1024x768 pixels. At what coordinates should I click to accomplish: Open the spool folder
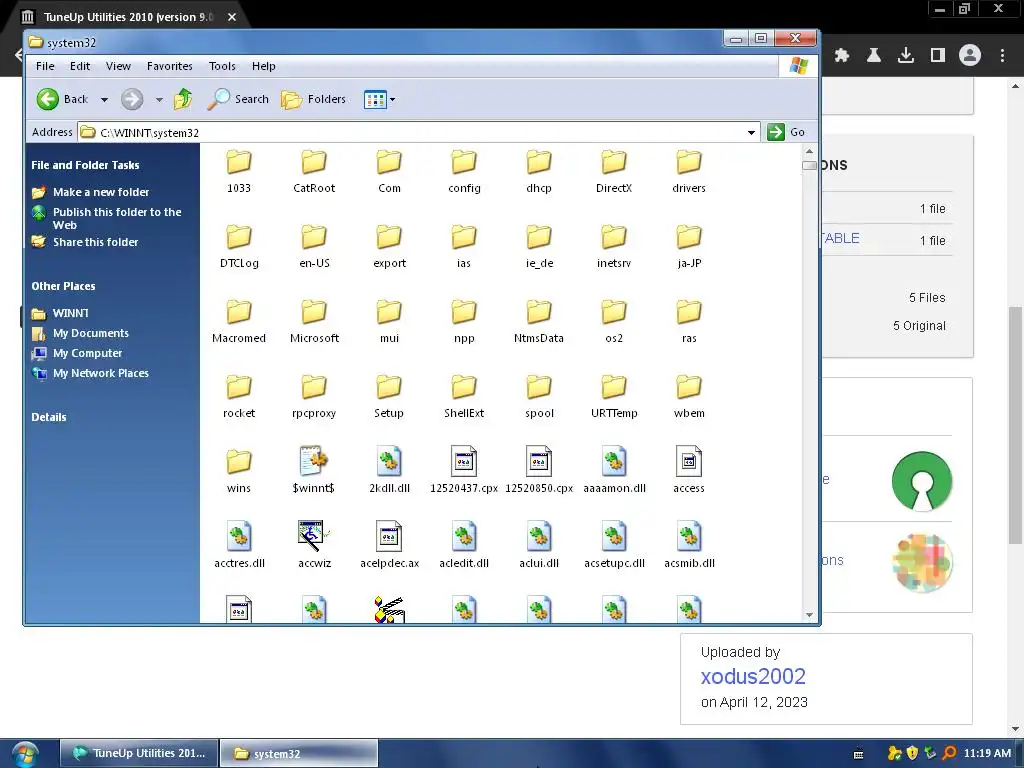click(x=539, y=398)
